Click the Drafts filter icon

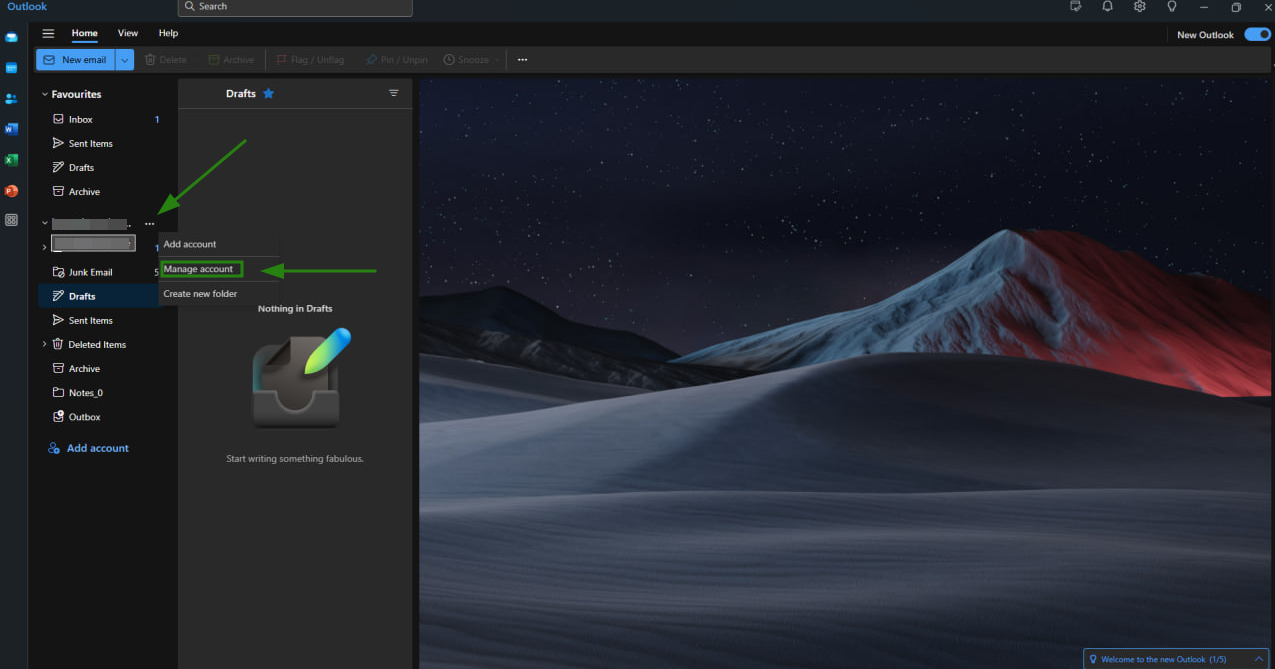pos(393,93)
